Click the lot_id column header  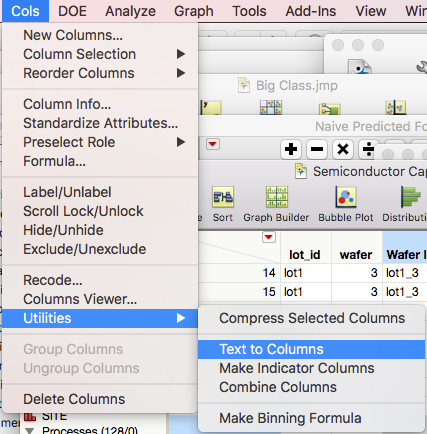click(x=305, y=255)
